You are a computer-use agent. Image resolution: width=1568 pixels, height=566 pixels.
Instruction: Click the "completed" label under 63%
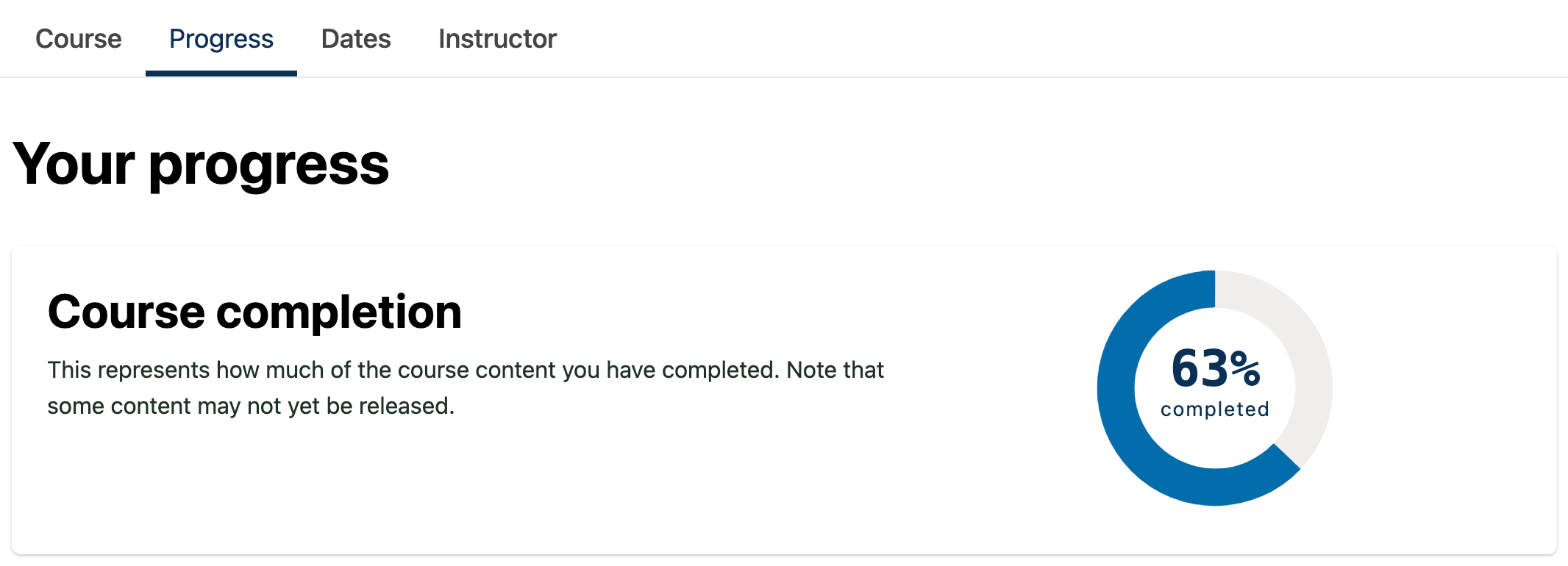[1215, 409]
